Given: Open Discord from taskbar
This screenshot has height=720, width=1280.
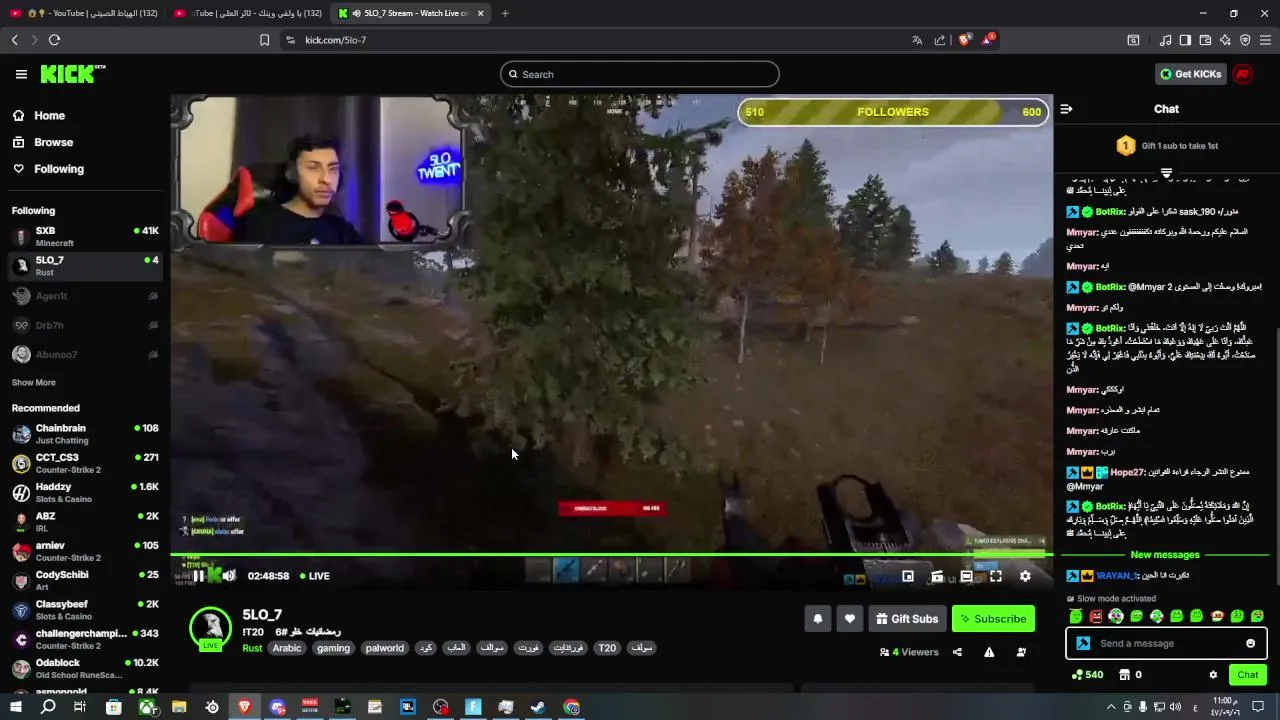Looking at the screenshot, I should (277, 707).
